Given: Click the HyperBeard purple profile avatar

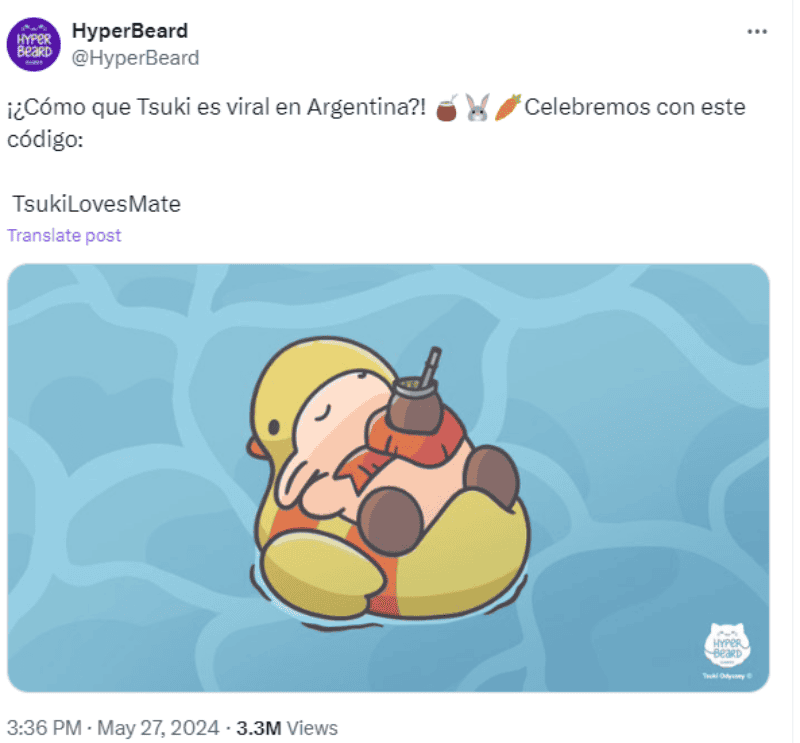Looking at the screenshot, I should pos(34,45).
